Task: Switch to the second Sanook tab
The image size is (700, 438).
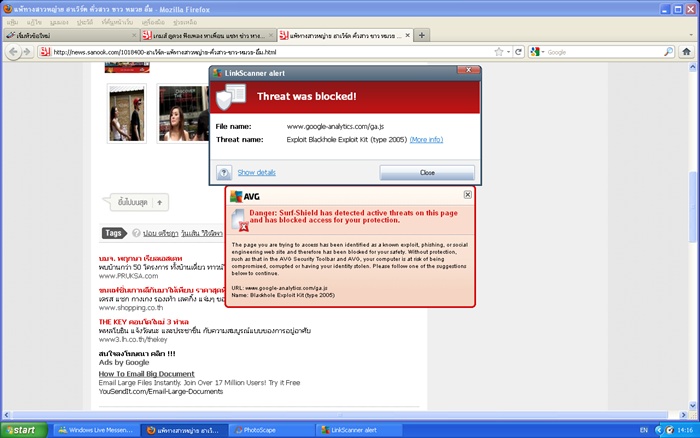Action: (208, 35)
